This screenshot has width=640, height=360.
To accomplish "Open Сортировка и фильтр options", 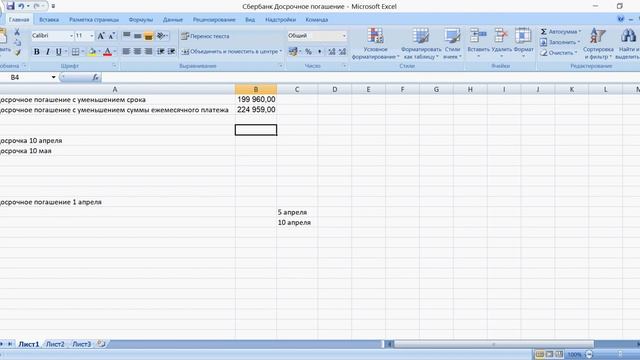I will (598, 44).
